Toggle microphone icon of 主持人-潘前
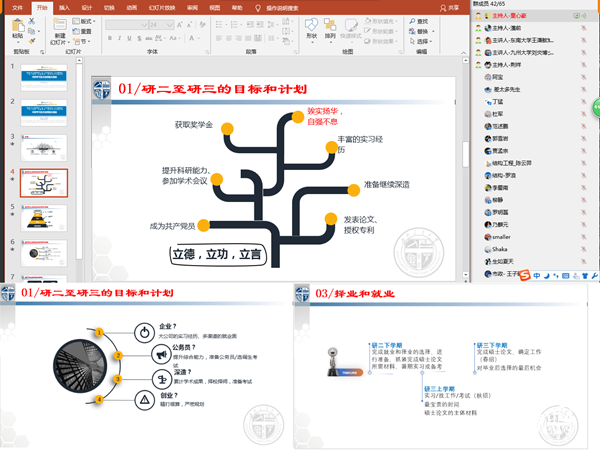This screenshot has width=600, height=454. pos(582,29)
